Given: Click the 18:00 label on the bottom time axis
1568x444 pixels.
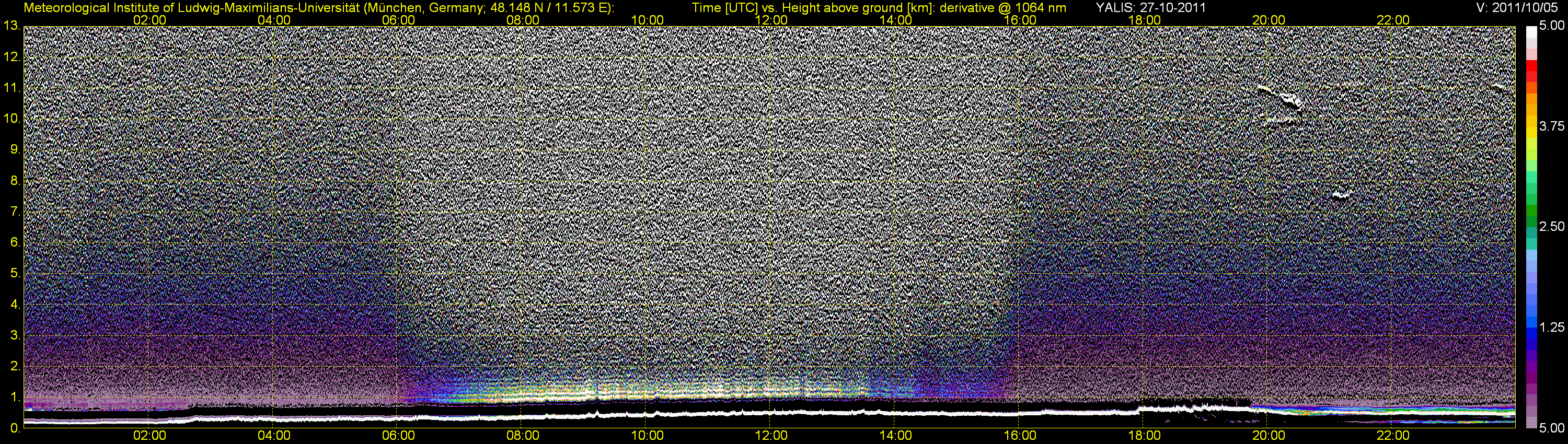Looking at the screenshot, I should [x=1144, y=436].
